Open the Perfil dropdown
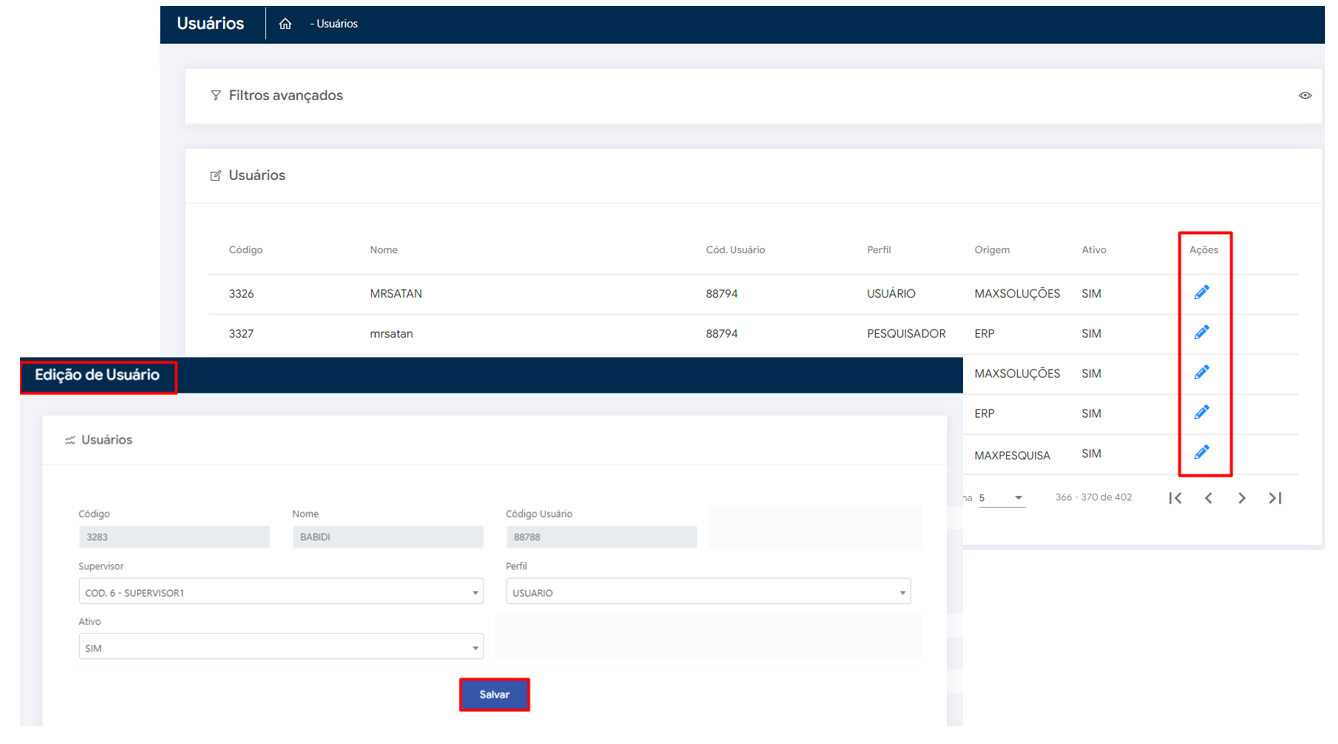Viewport: 1338px width, 744px height. [708, 593]
